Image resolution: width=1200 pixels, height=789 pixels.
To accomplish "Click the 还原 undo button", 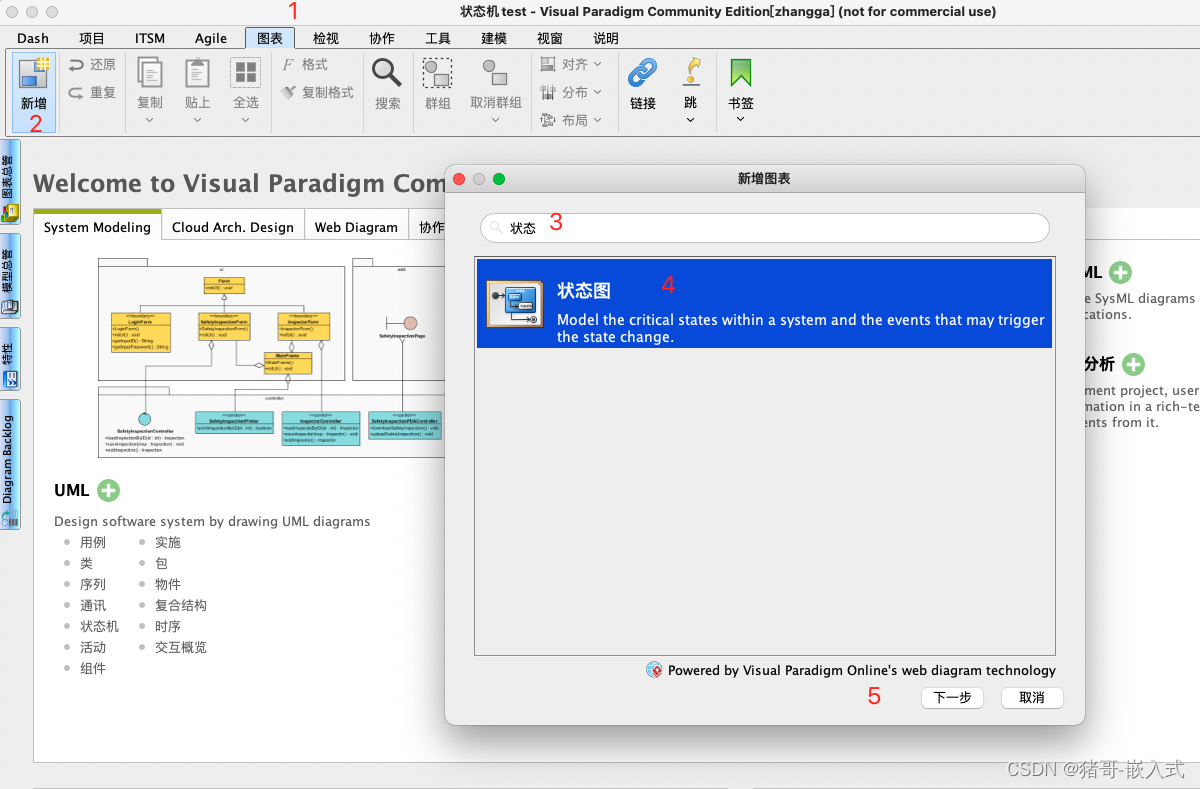I will pyautogui.click(x=92, y=64).
